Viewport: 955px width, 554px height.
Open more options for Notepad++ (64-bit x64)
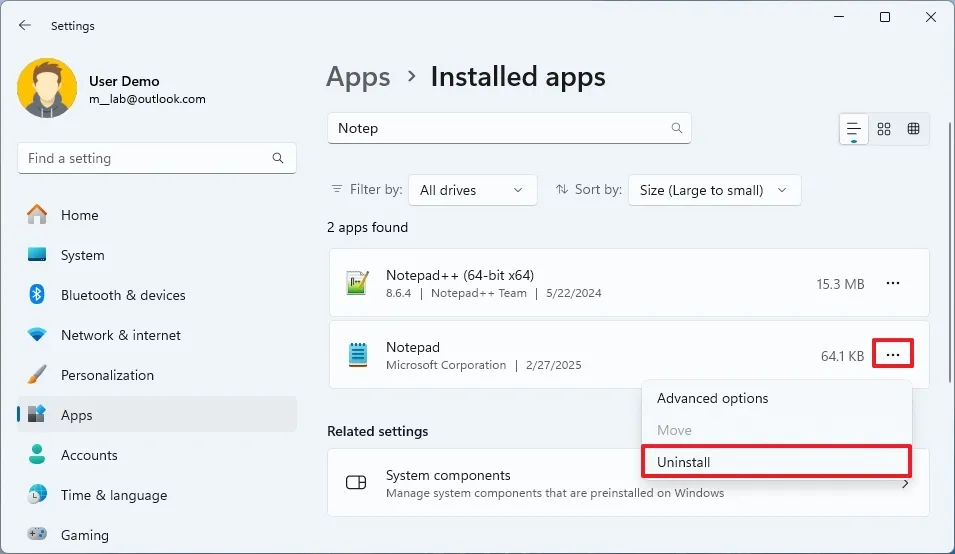tap(893, 283)
